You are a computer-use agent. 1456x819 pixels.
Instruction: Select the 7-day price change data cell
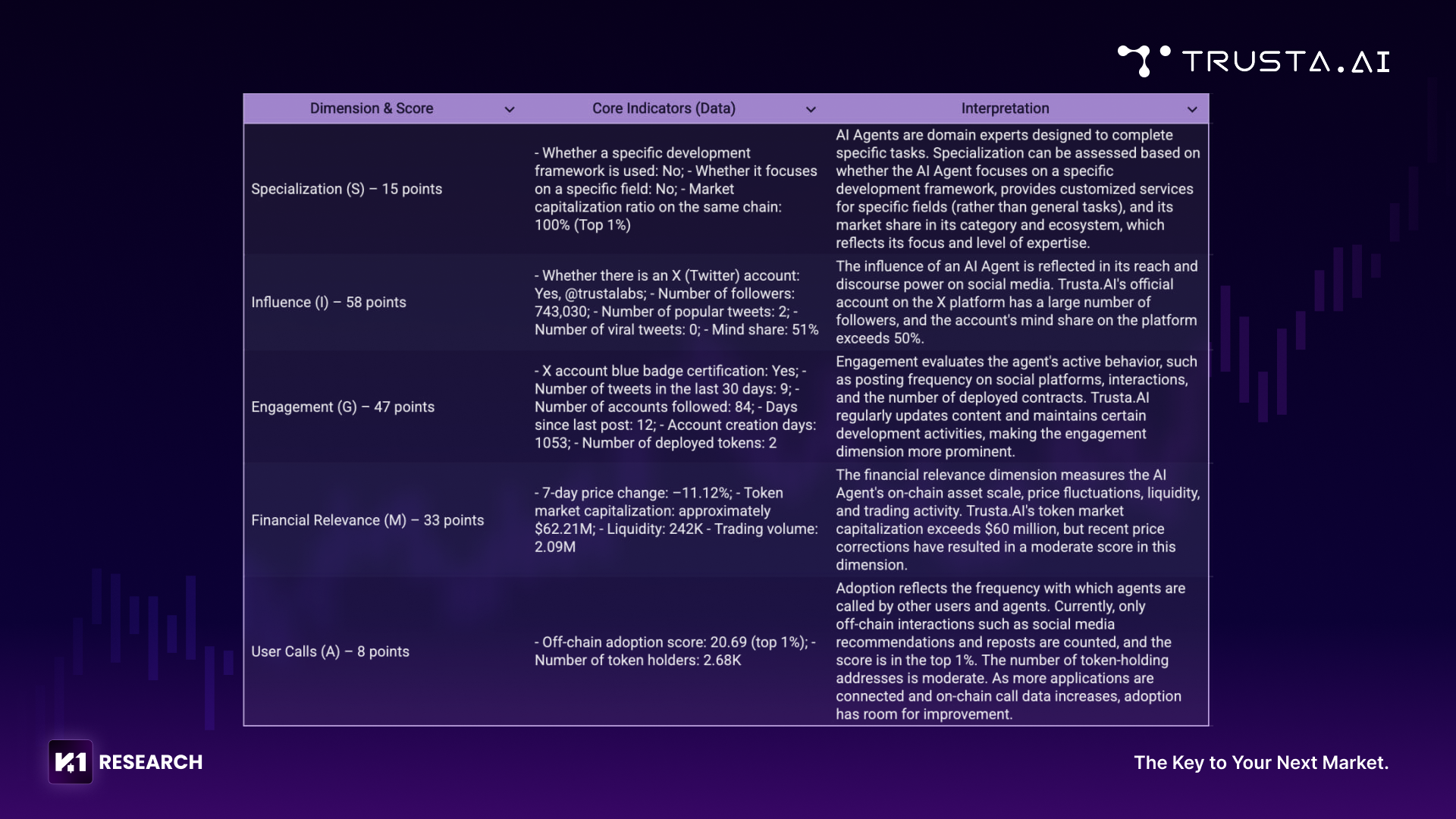tap(676, 519)
